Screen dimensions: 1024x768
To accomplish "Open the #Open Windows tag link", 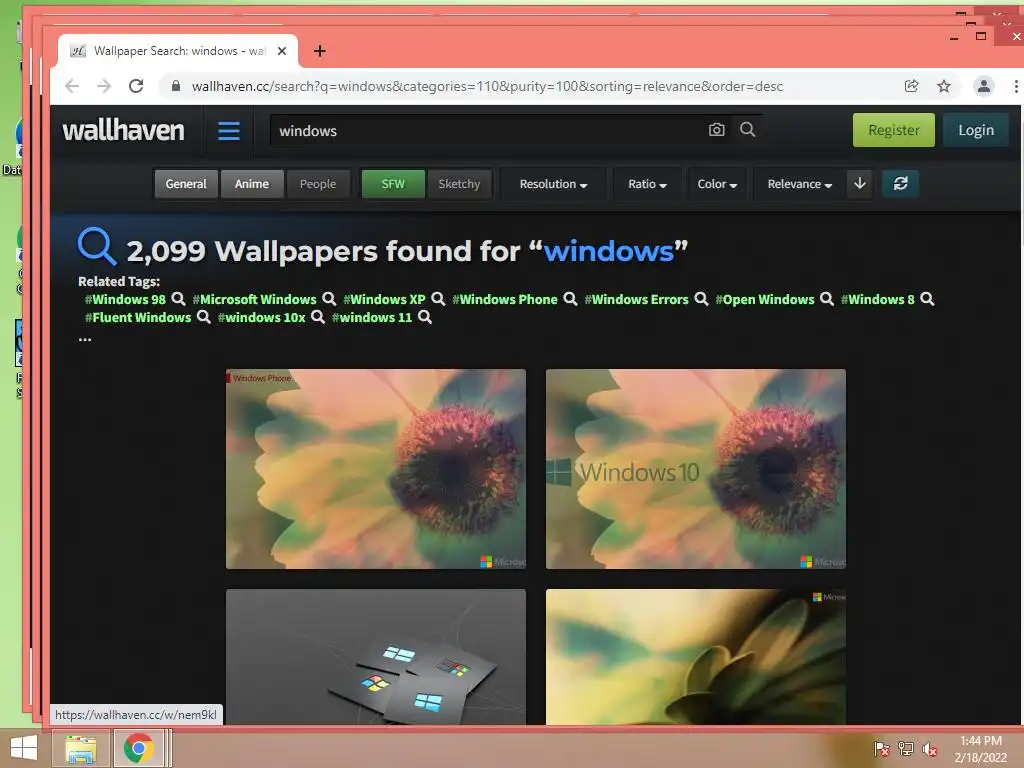I will coord(765,299).
